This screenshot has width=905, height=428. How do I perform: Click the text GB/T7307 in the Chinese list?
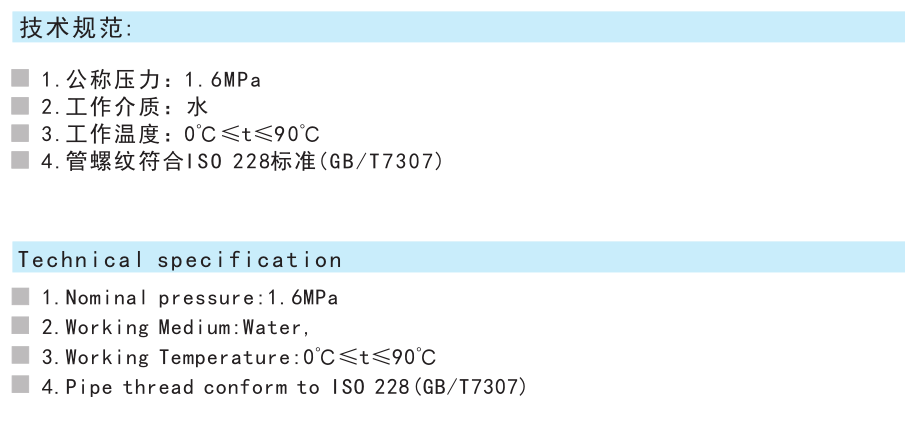(381, 161)
